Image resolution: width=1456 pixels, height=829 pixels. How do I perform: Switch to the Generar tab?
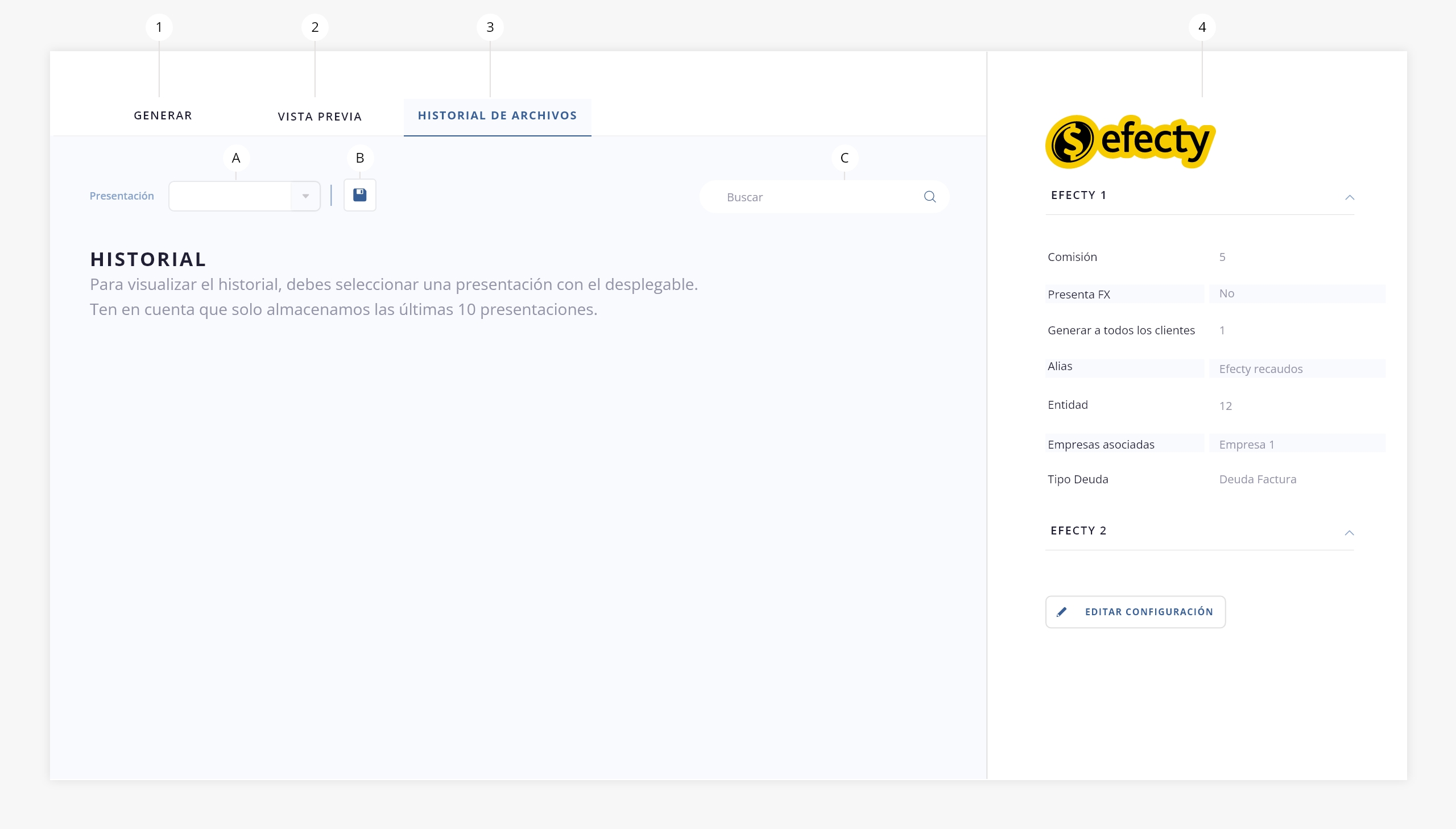(x=163, y=115)
